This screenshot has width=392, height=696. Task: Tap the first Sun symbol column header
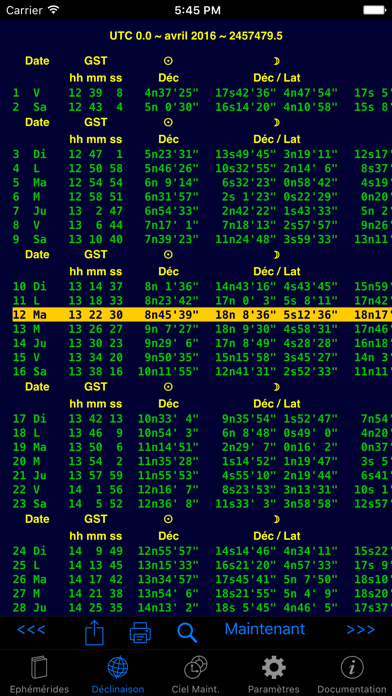point(168,61)
